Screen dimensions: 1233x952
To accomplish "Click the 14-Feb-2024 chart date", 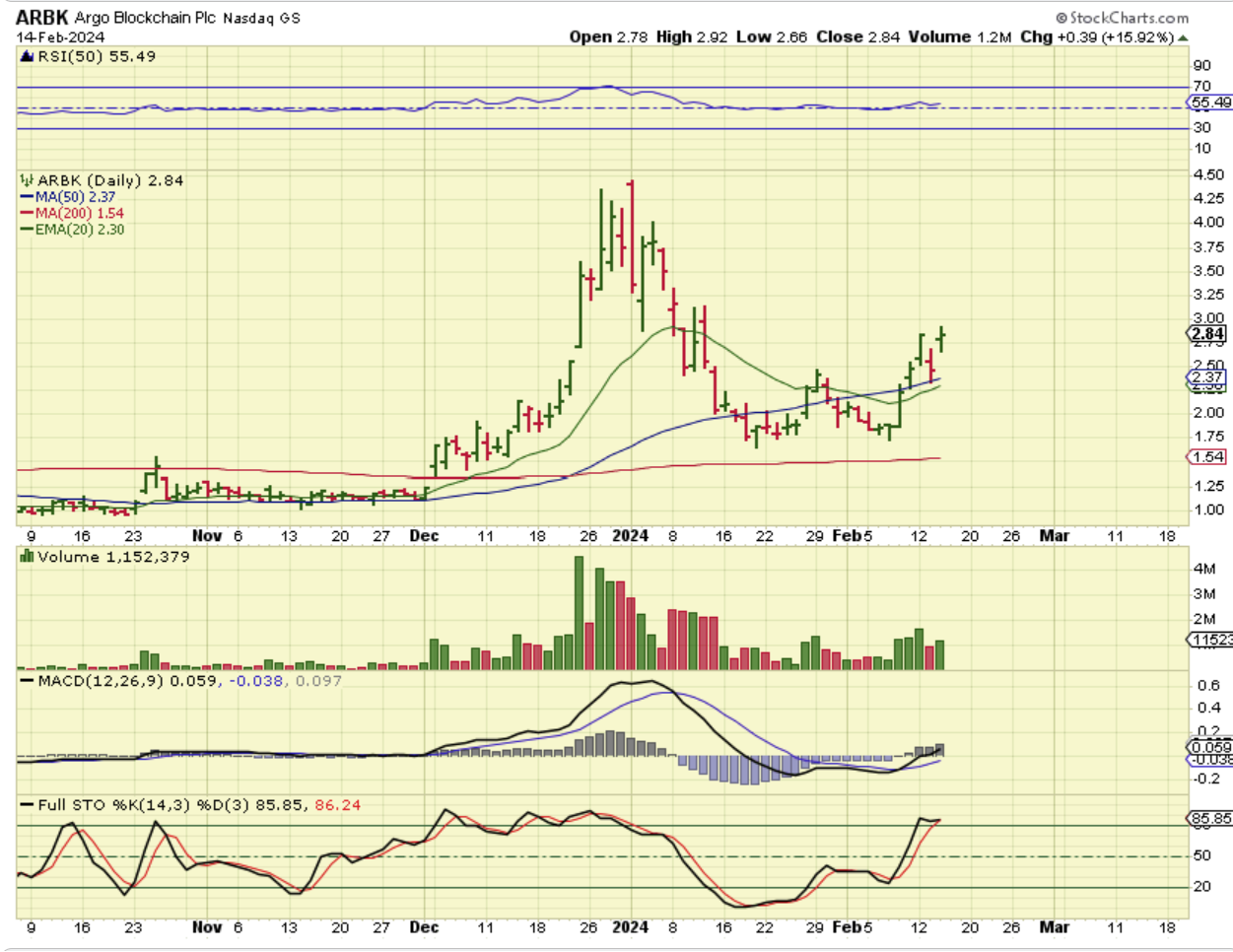I will click(x=60, y=36).
